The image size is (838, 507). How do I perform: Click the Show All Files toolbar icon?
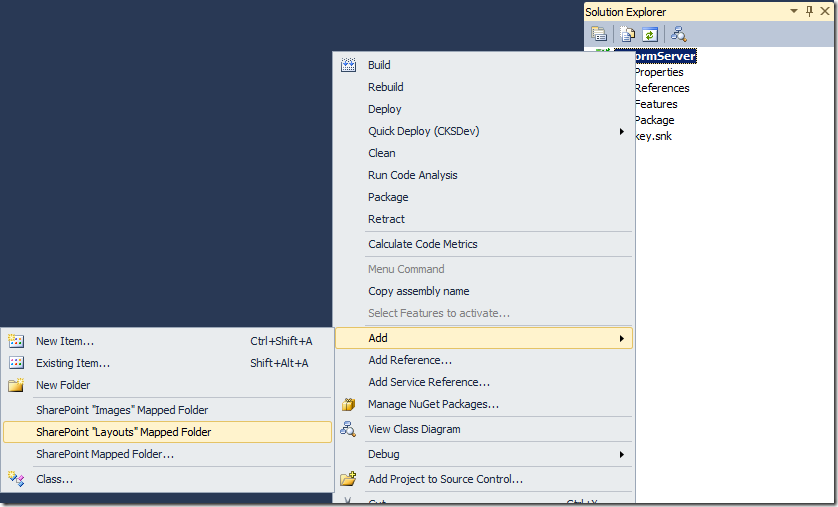point(627,34)
